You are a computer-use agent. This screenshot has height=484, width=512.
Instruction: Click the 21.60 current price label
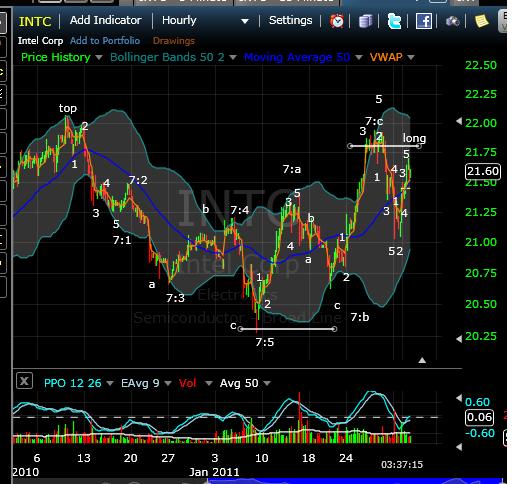tap(482, 171)
